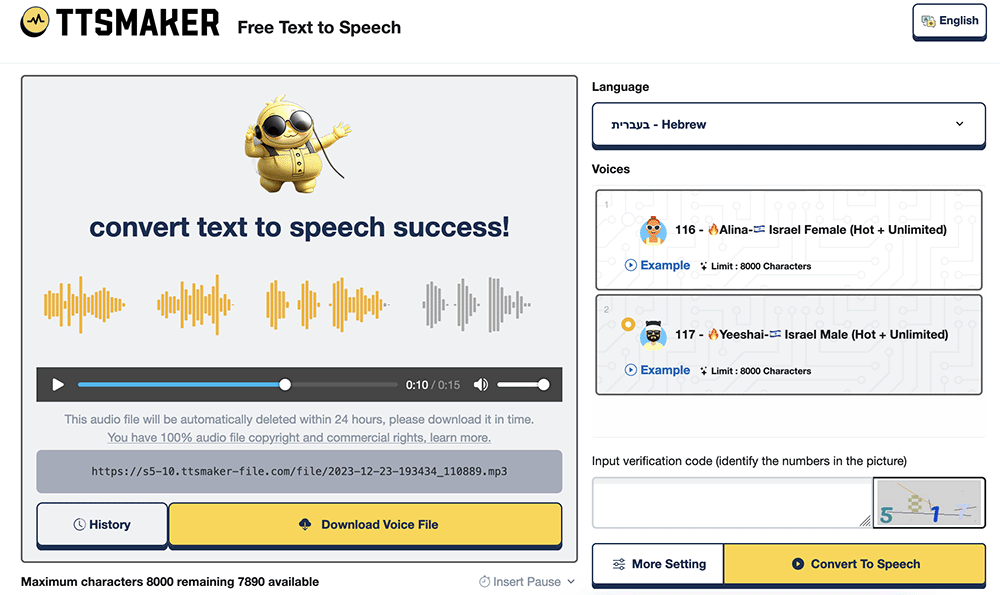The width and height of the screenshot is (1000, 595).
Task: Select voice 116 Alina Israel Female
Action: (788, 240)
